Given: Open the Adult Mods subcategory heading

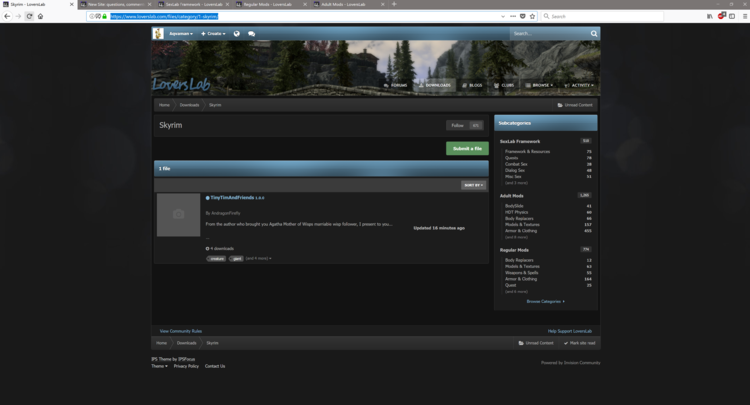Looking at the screenshot, I should pyautogui.click(x=511, y=196).
